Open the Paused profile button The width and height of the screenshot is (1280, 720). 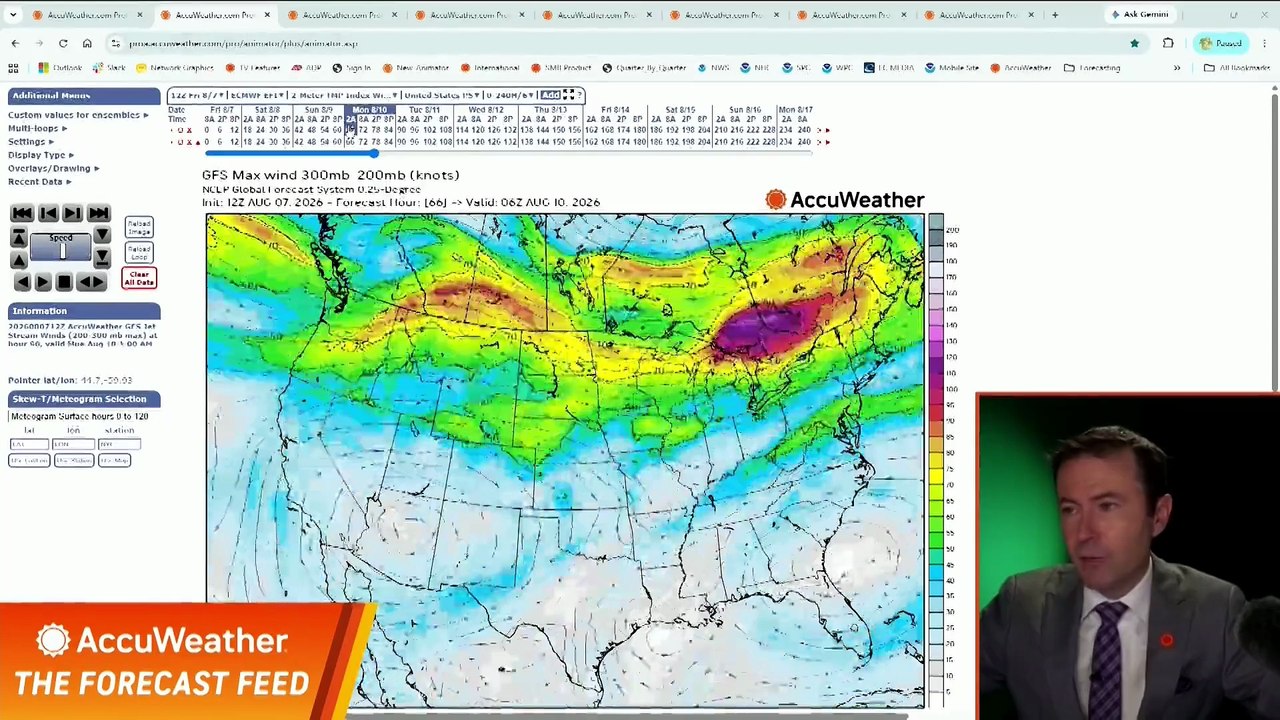(1221, 43)
